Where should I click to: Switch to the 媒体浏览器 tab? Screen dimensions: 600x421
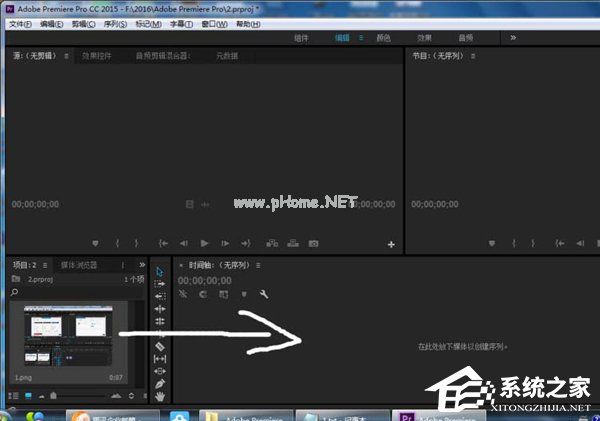pos(79,265)
